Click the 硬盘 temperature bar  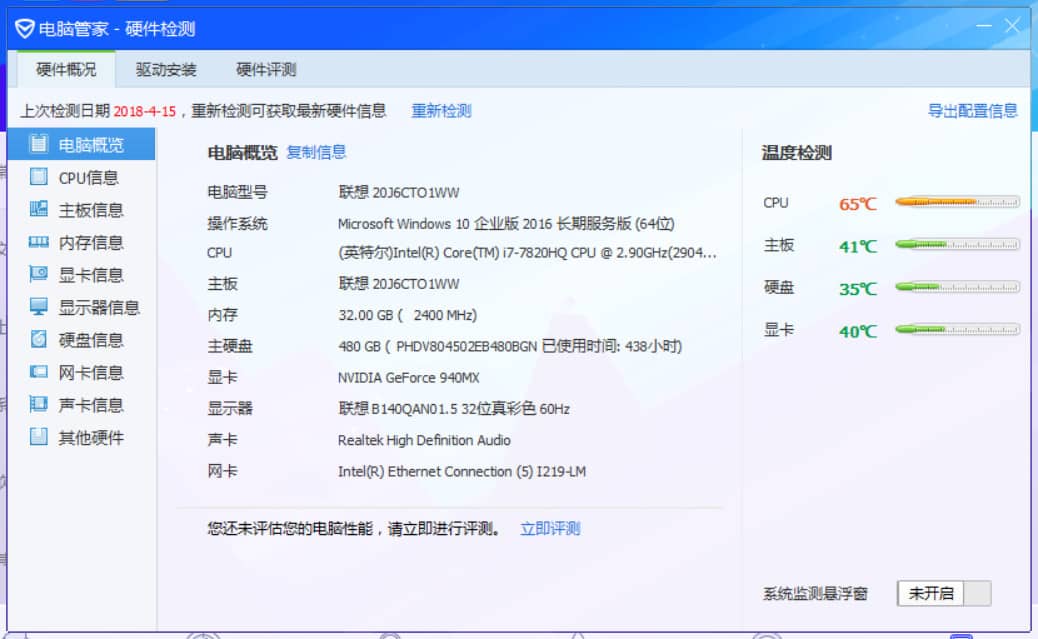tap(957, 287)
